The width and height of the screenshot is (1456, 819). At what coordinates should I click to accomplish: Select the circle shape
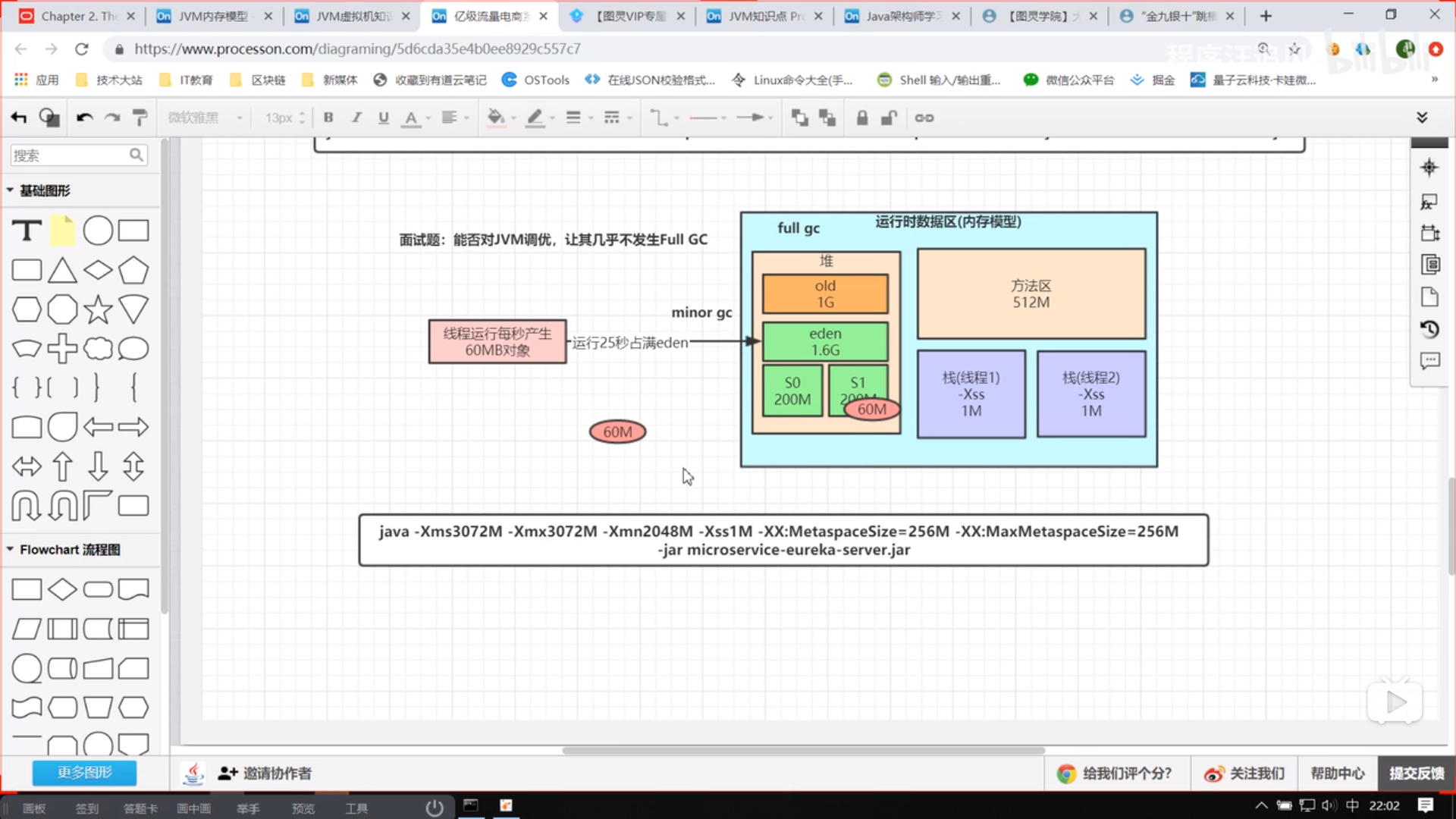tap(98, 231)
